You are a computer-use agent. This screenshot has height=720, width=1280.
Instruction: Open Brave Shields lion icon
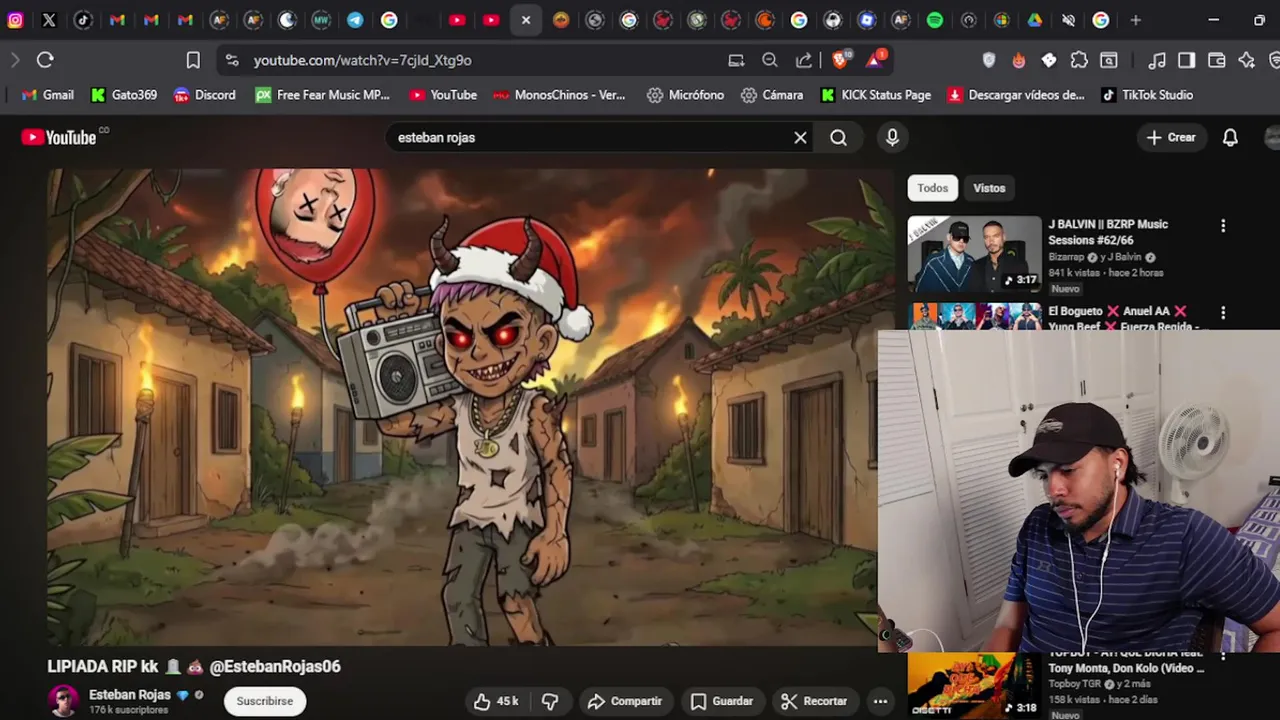point(840,60)
